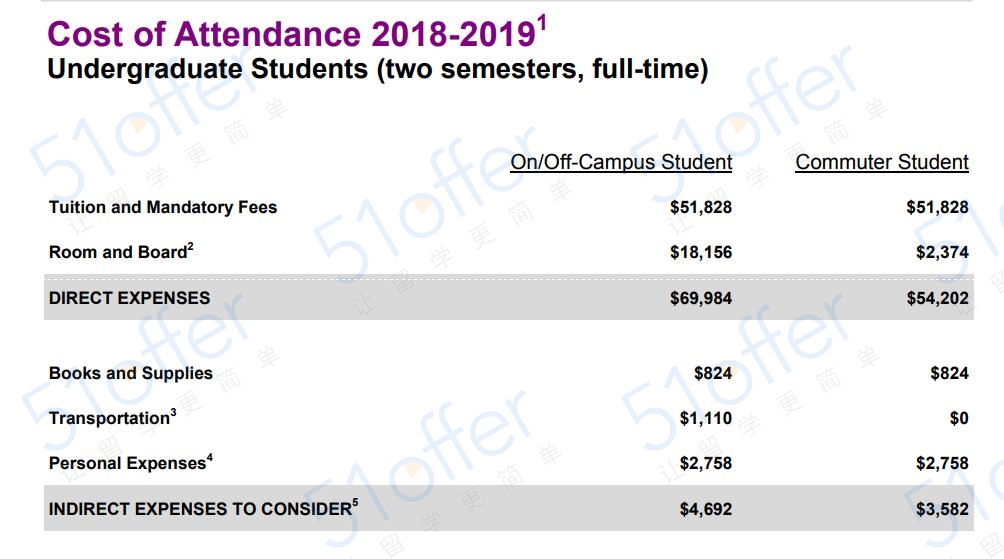Click the Commuter Student column header
Viewport: 1004px width, 559px height.
coord(882,162)
